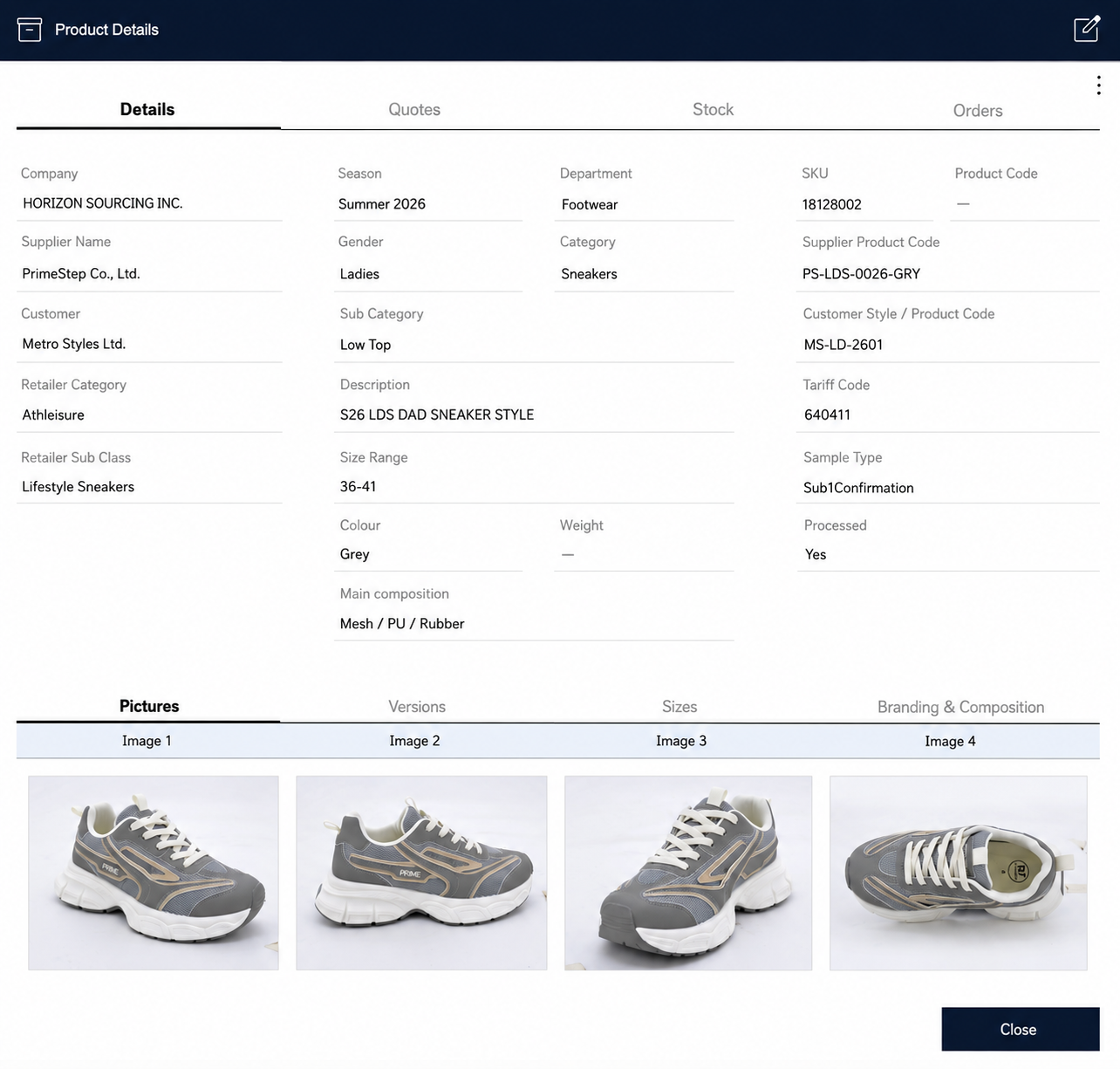
Task: Switch to the Details tab
Action: 147,109
